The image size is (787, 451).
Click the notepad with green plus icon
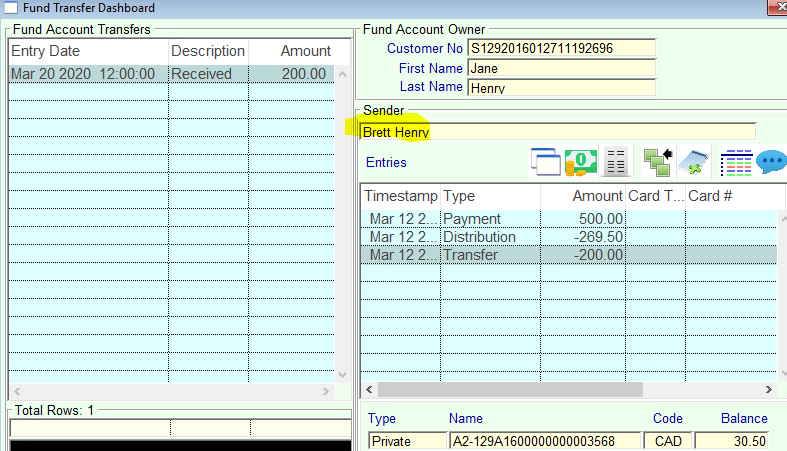tap(693, 162)
